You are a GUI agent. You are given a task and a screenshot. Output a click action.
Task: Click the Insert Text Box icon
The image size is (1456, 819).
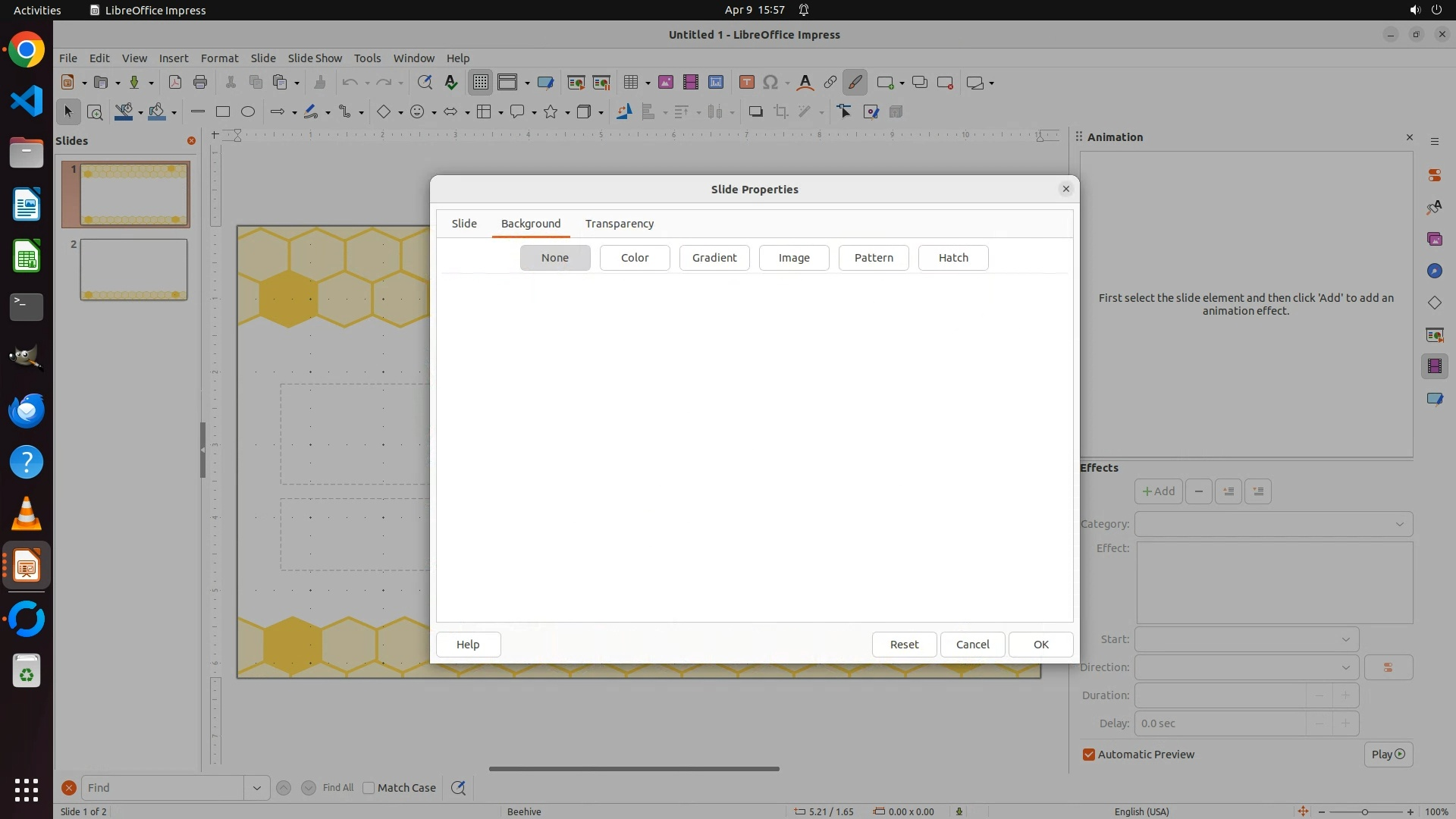pos(746,83)
